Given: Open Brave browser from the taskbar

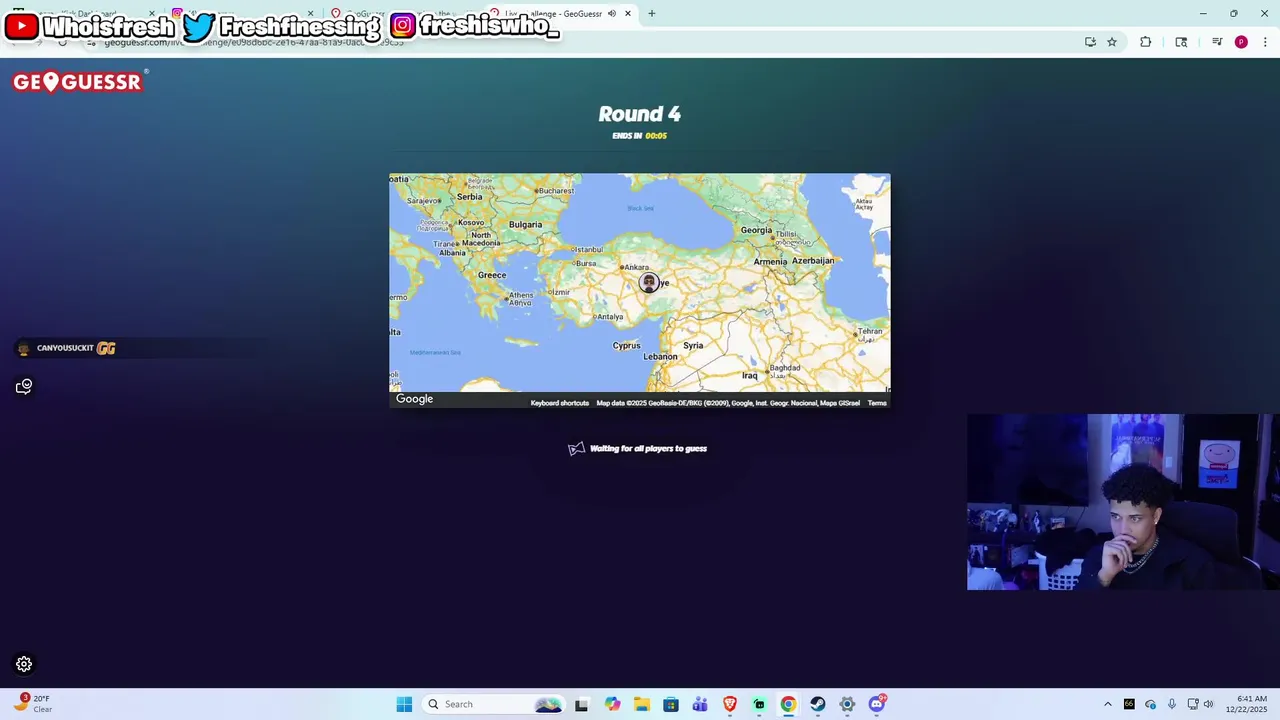Looking at the screenshot, I should click(730, 704).
